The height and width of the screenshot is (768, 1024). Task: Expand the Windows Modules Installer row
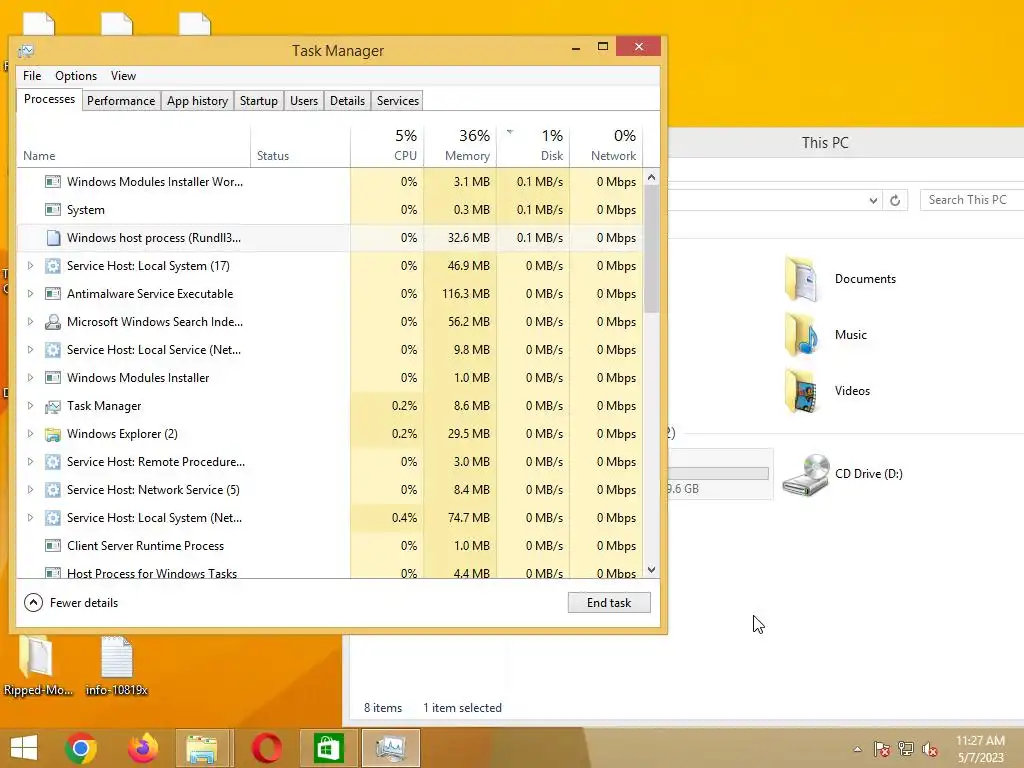point(30,378)
